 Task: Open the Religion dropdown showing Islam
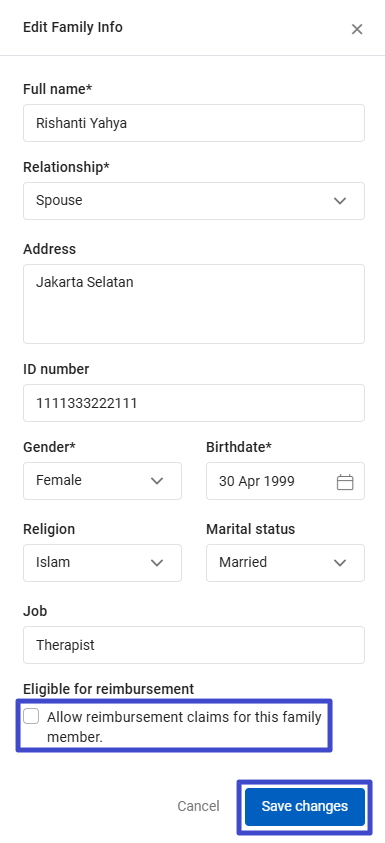click(102, 563)
